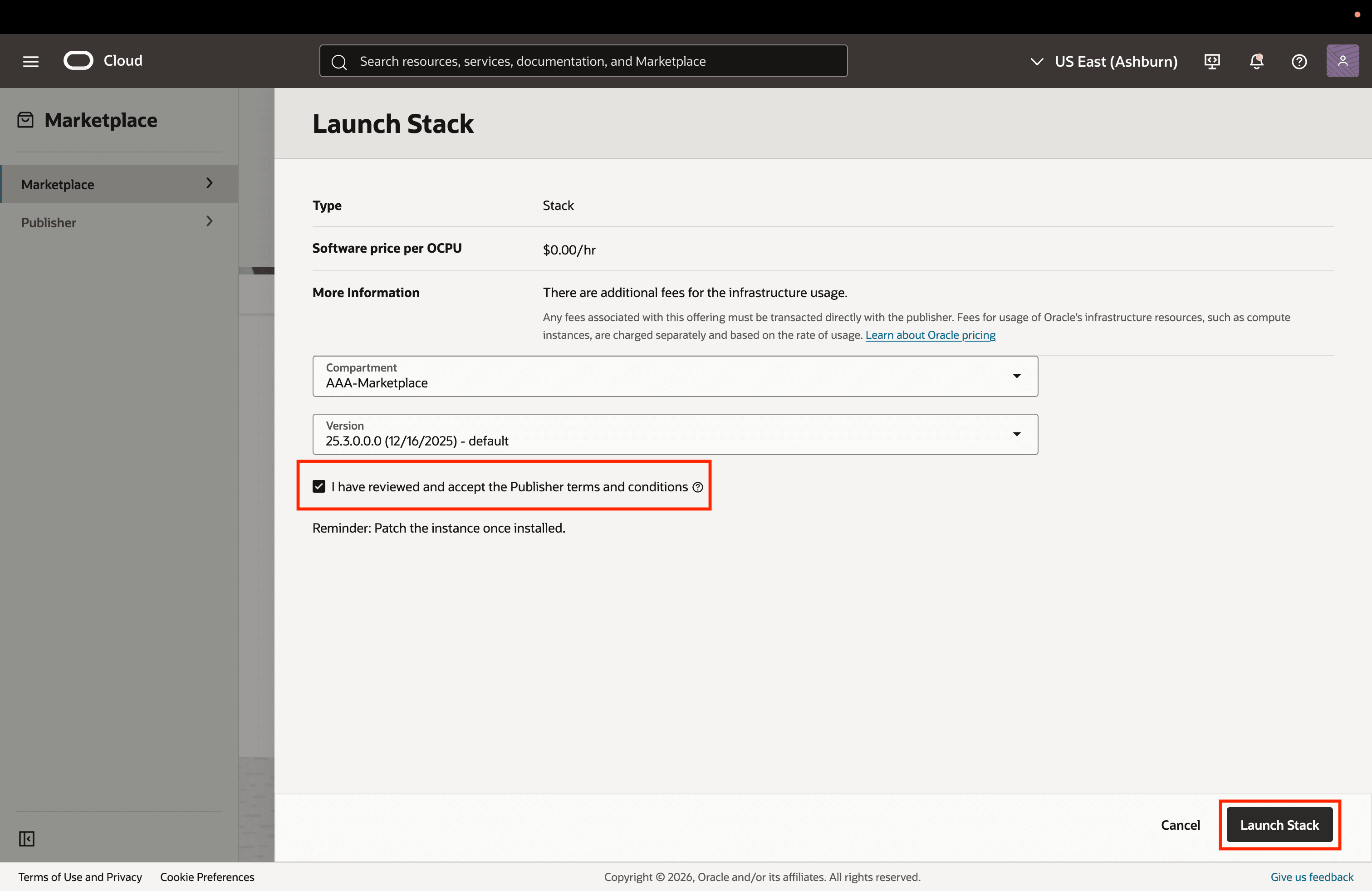The height and width of the screenshot is (891, 1372).
Task: Open the Version dropdown
Action: (x=1017, y=434)
